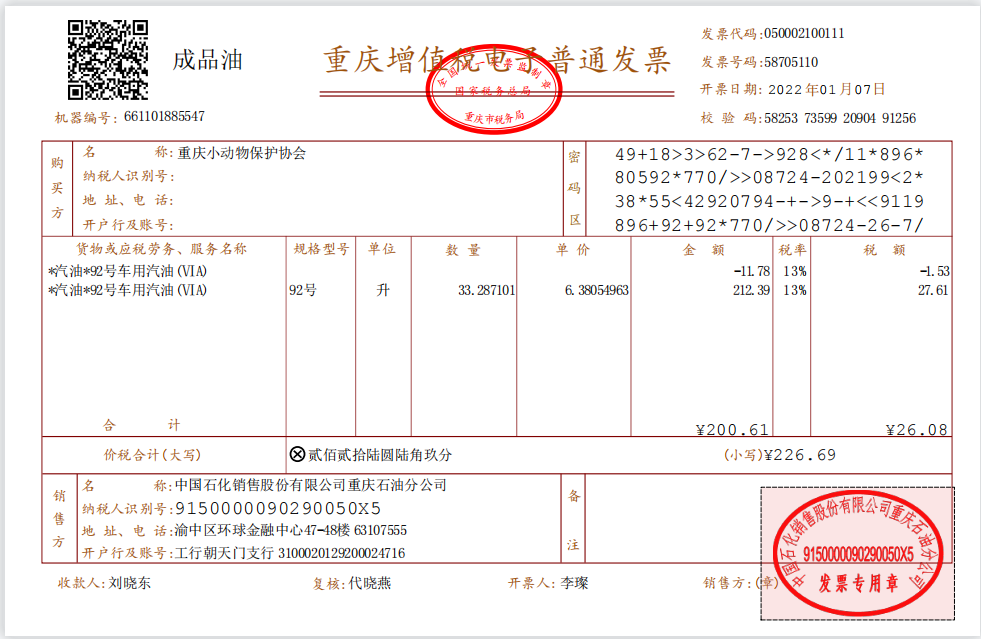Click the title 重庆增值税电子普通发票
The image size is (981, 639).
497,60
